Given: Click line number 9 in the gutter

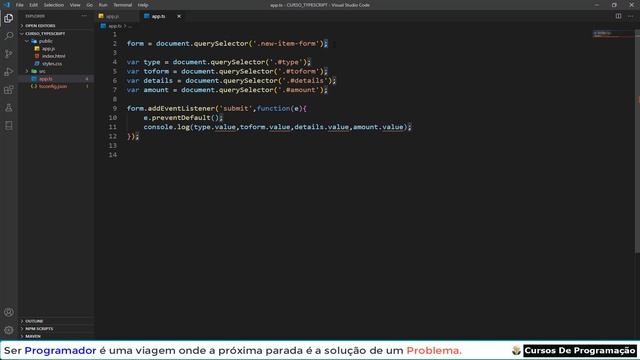Looking at the screenshot, I should pos(115,109).
